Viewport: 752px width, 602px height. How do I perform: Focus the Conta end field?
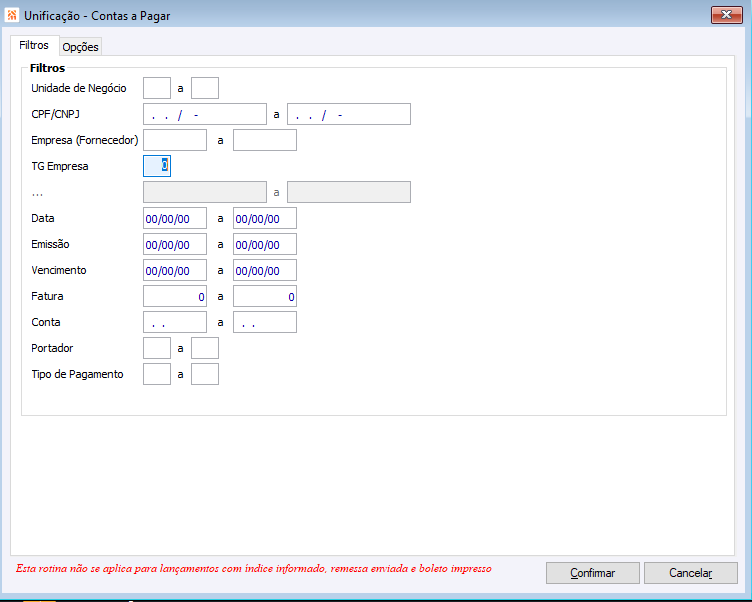(x=265, y=322)
